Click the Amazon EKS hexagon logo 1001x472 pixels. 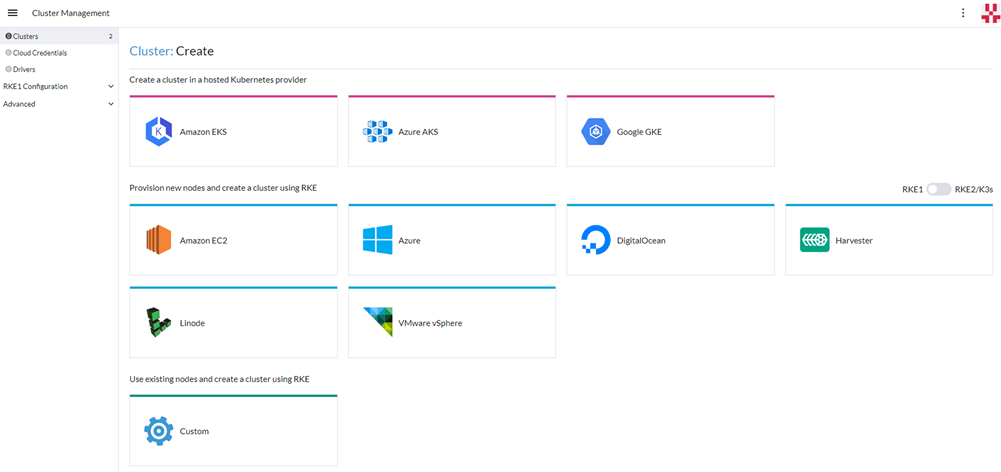[158, 132]
